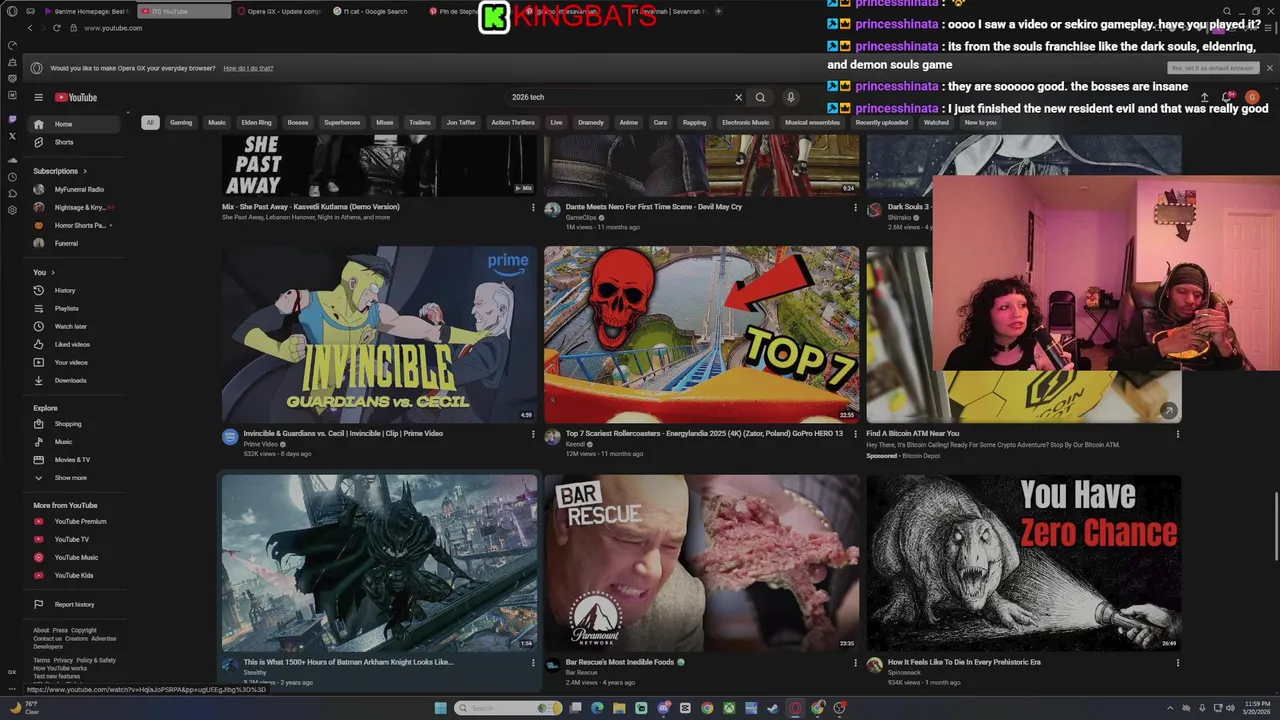
Task: Clear the search box text
Action: coord(739,97)
